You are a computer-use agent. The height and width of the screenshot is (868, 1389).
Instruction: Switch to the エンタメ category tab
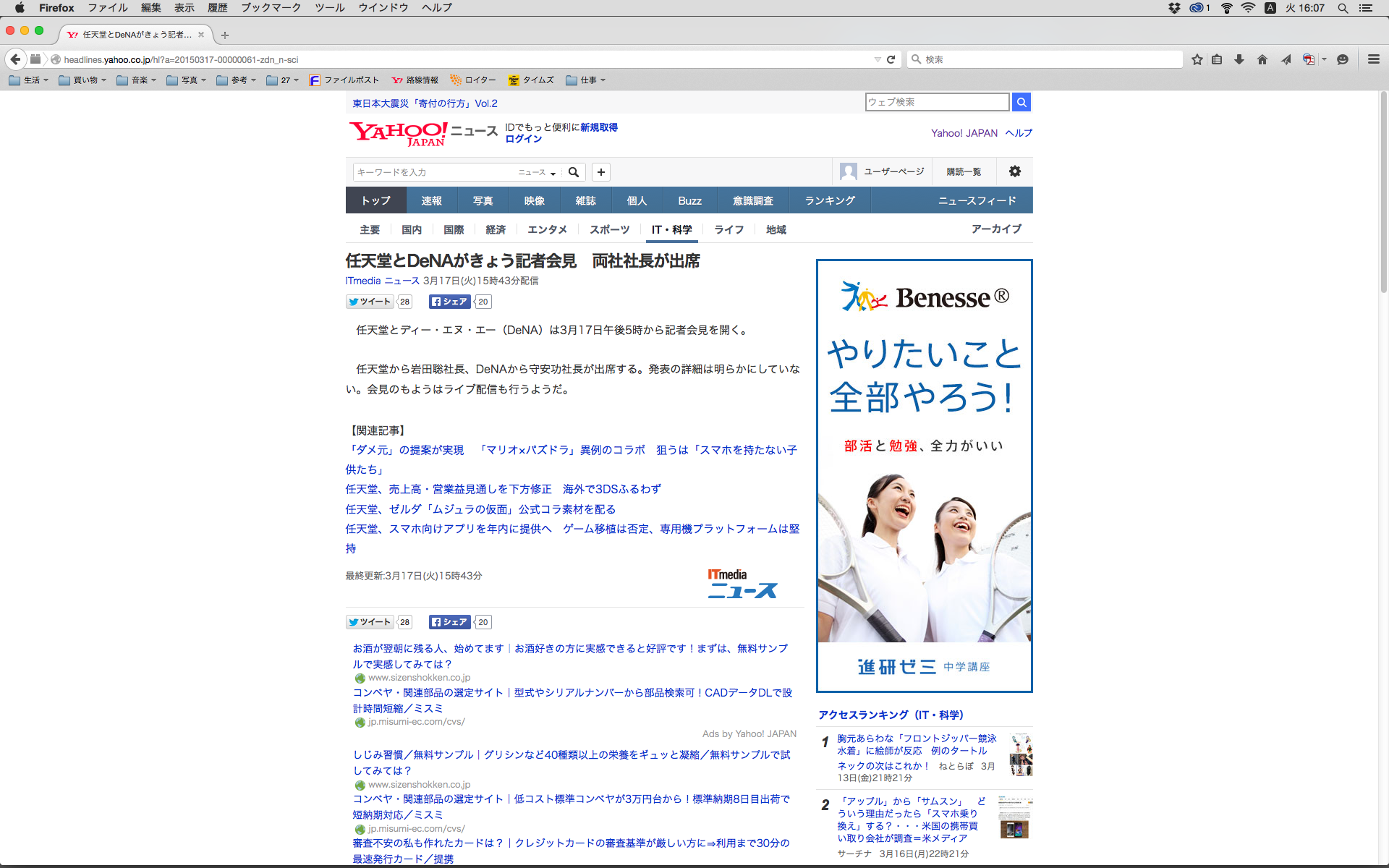click(547, 229)
